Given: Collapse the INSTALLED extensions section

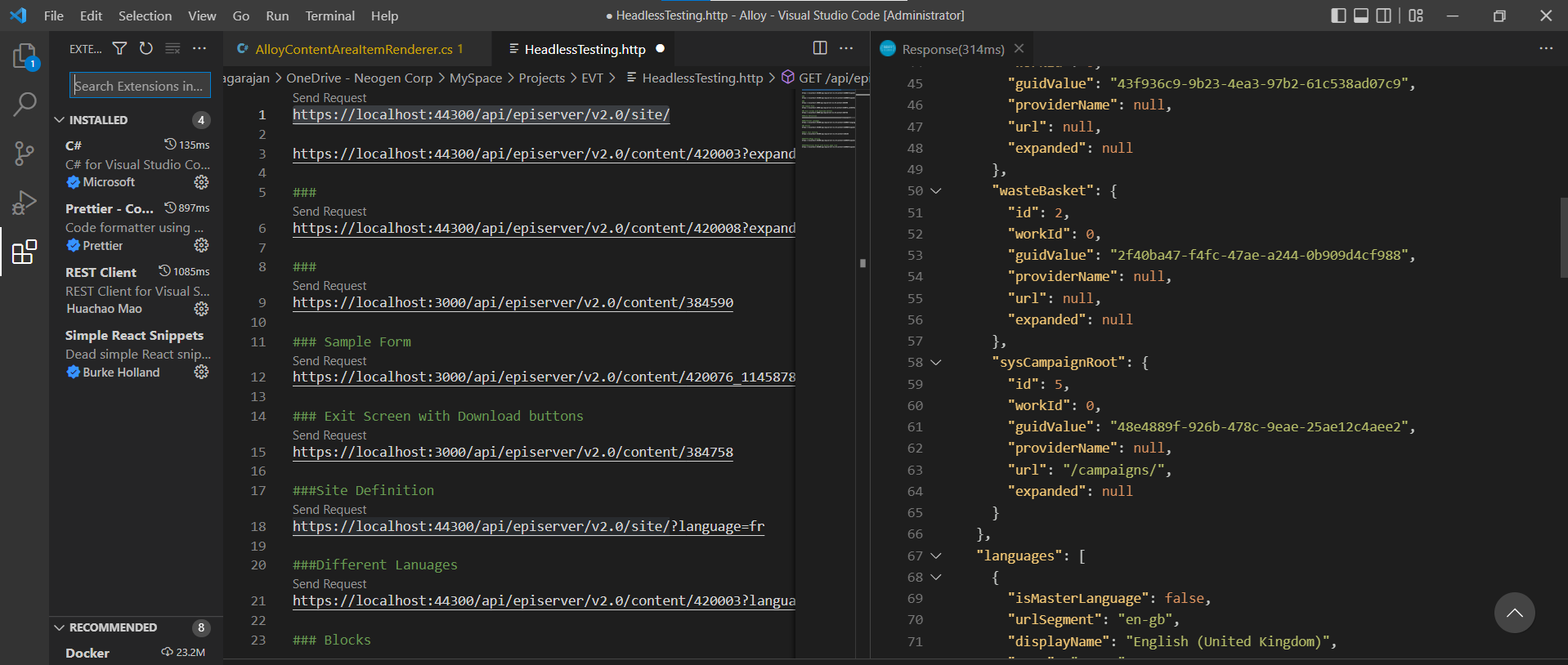Looking at the screenshot, I should tap(60, 120).
